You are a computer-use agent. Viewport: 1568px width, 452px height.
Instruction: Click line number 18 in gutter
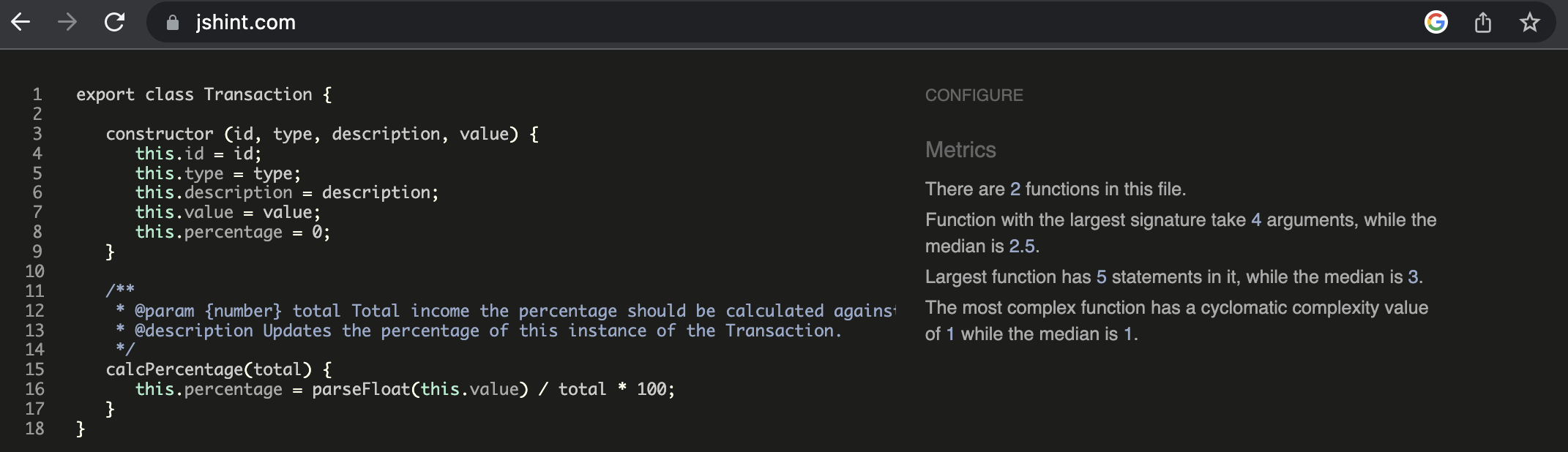34,429
